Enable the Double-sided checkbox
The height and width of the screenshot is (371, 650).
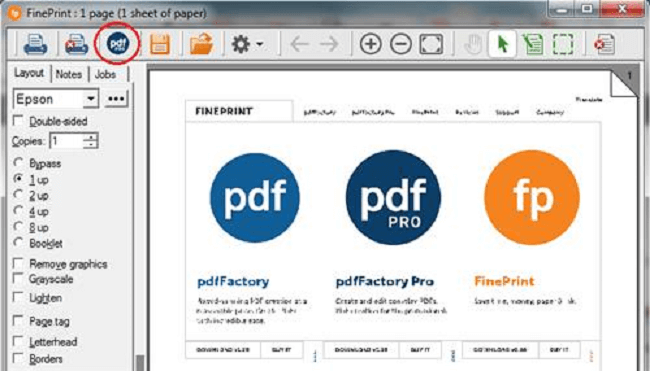(x=18, y=121)
